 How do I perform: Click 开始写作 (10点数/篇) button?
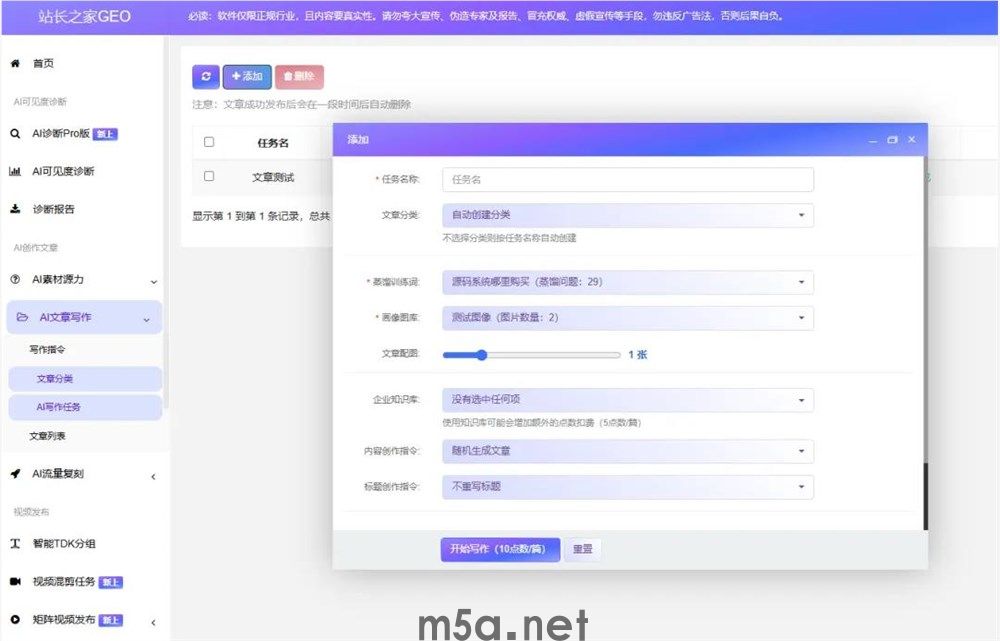click(500, 549)
